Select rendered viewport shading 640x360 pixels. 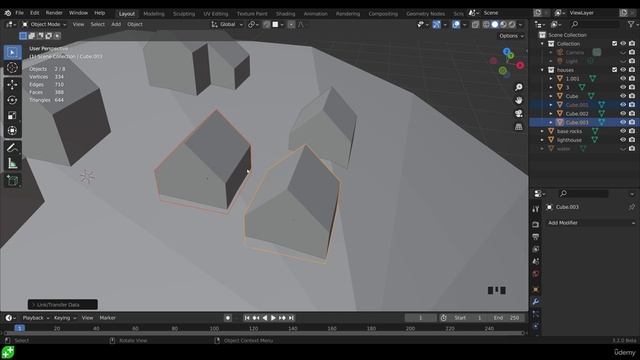(x=512, y=24)
